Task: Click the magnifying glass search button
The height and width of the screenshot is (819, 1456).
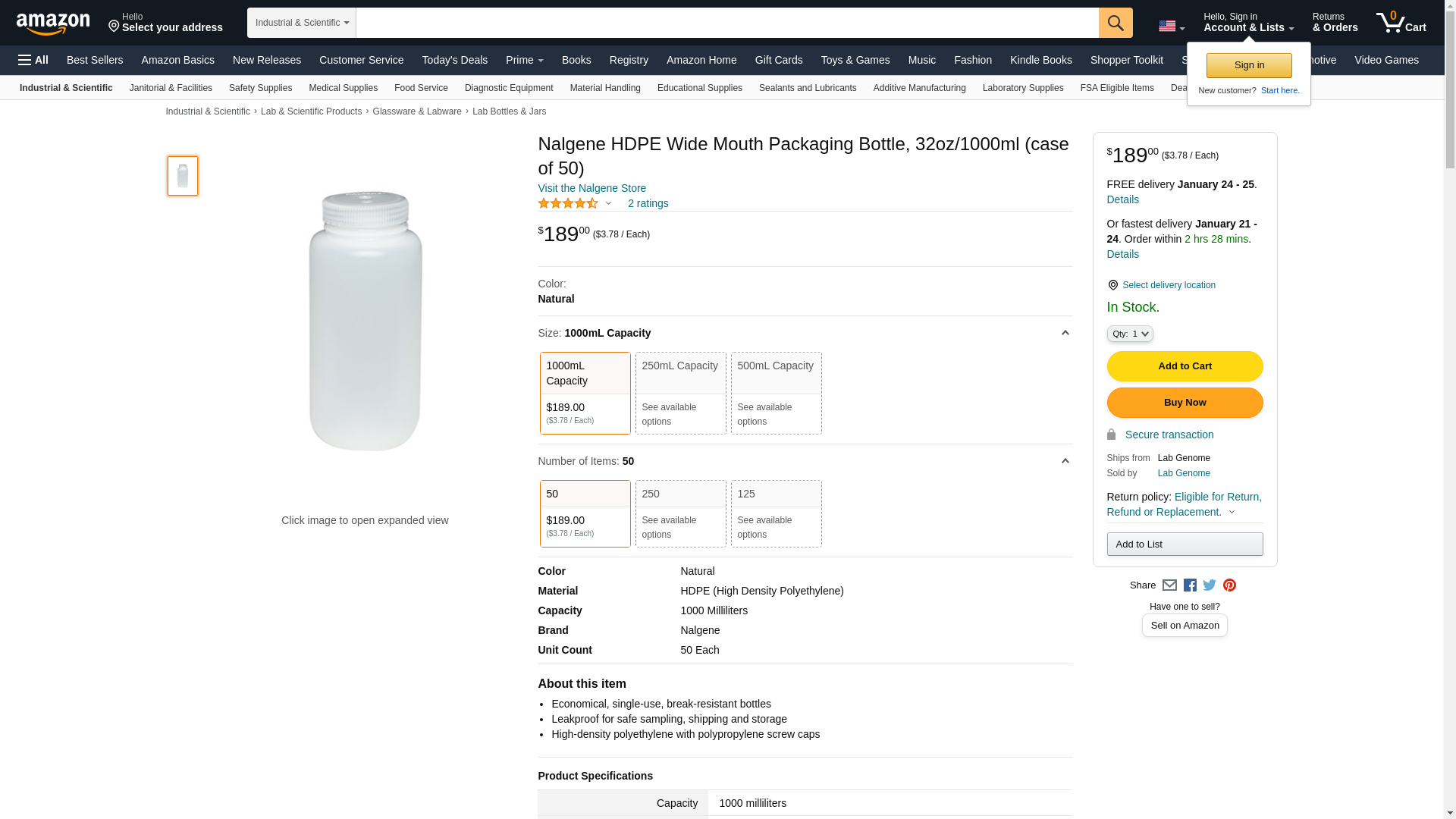Action: (1115, 23)
